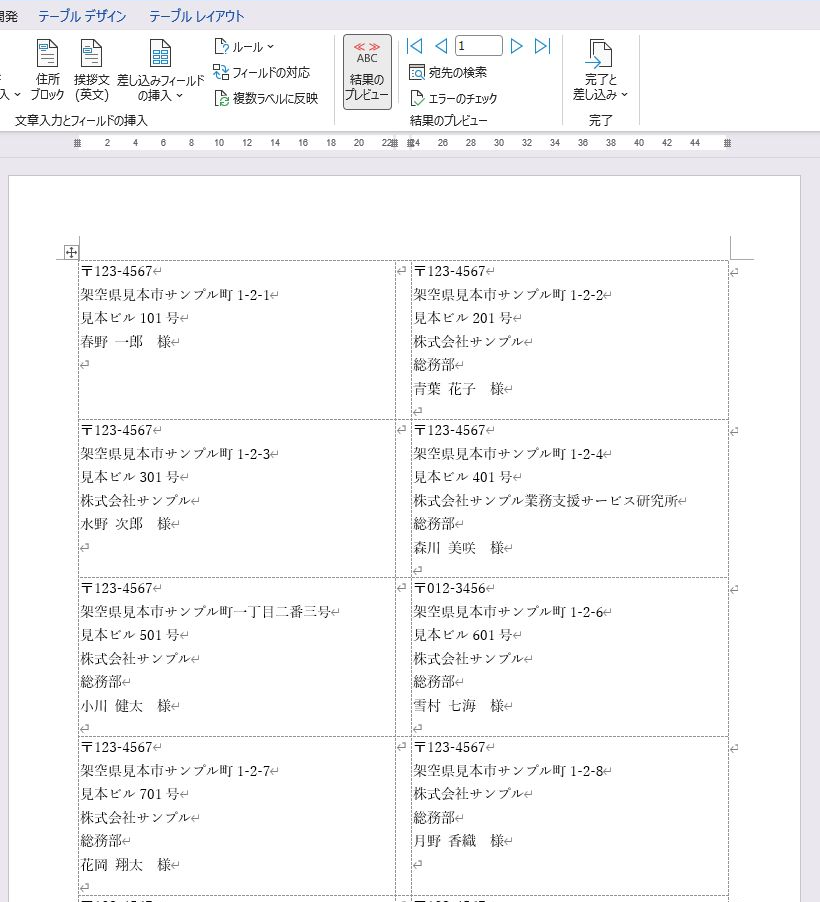Go to the first record
This screenshot has width=820, height=902.
(414, 46)
